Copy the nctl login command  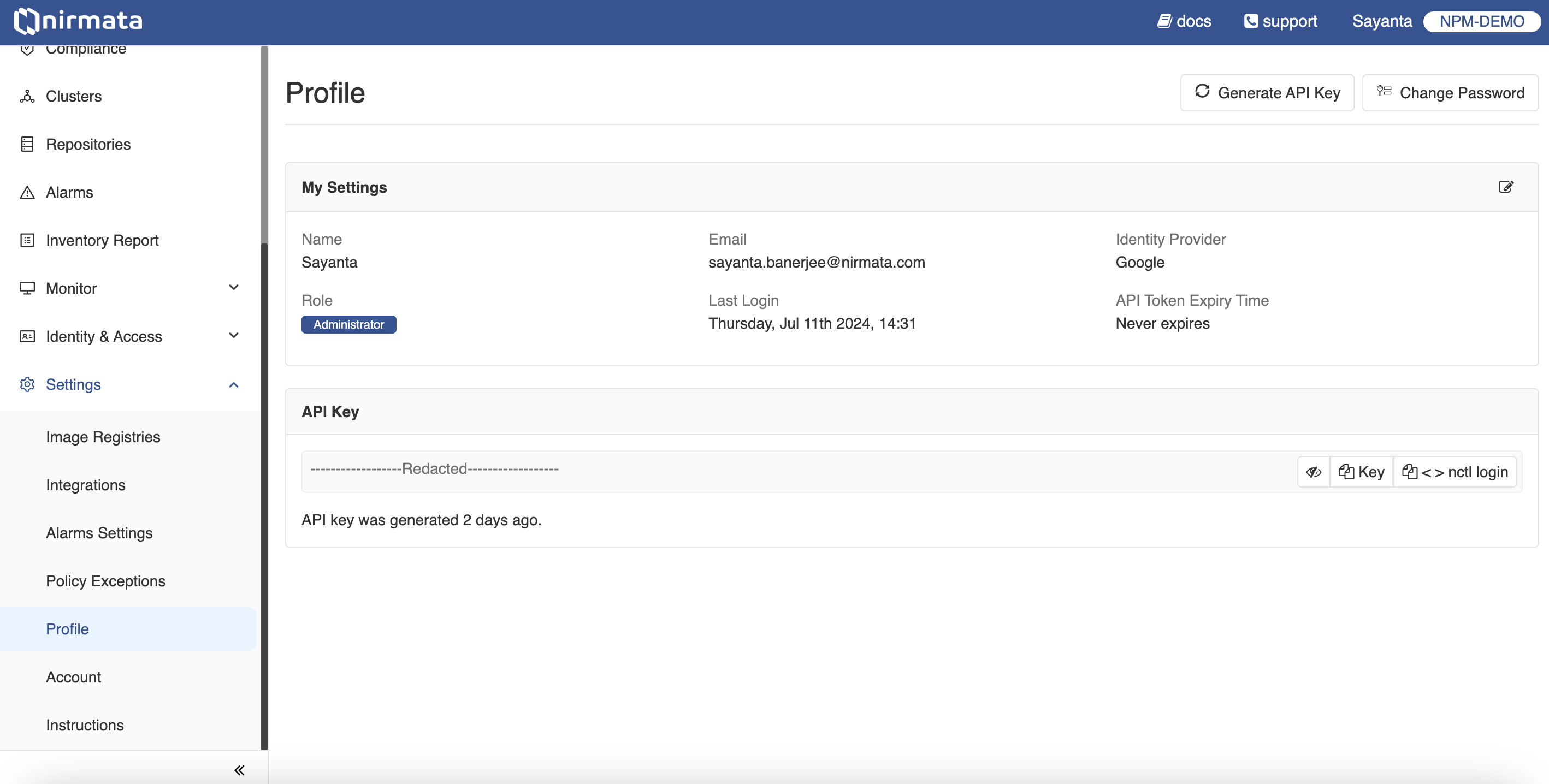(x=1455, y=472)
